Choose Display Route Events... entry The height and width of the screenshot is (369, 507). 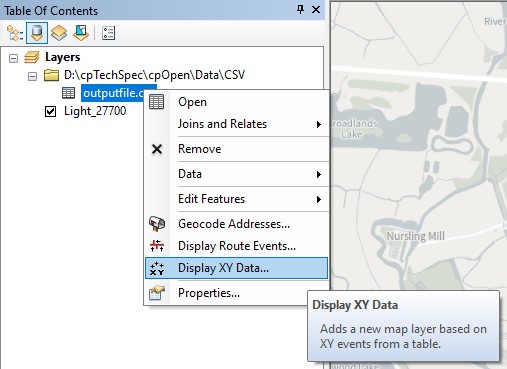click(x=237, y=246)
